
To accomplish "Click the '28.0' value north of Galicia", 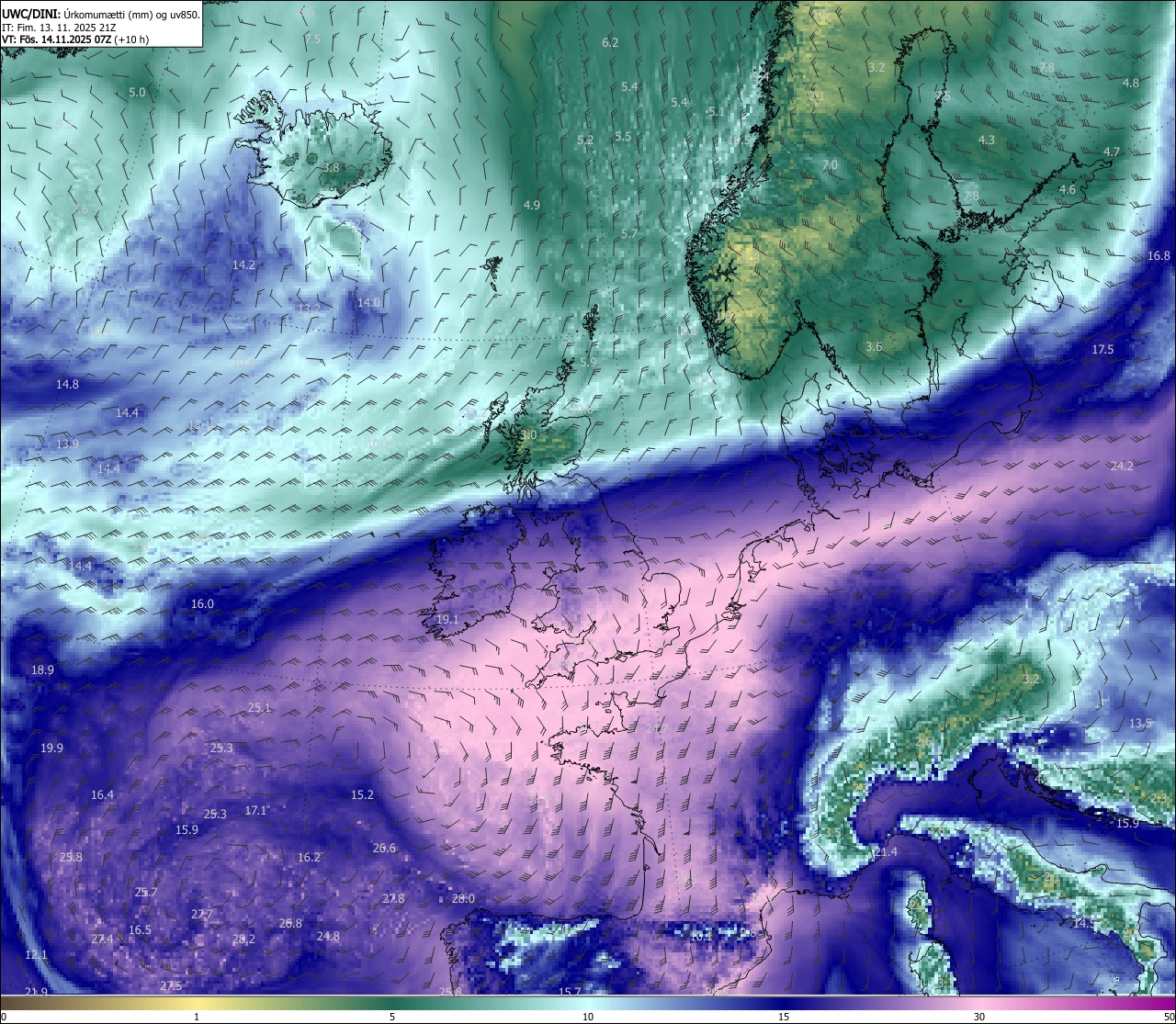I will (463, 899).
